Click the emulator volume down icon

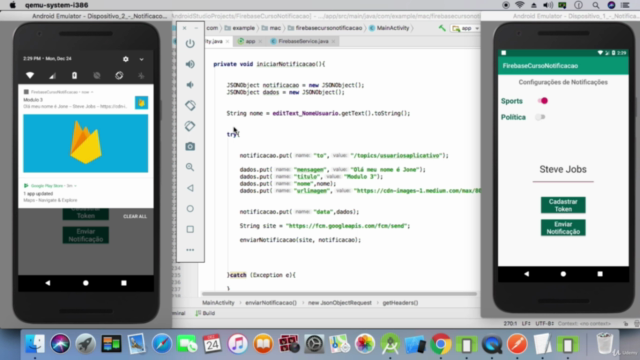coord(190,85)
